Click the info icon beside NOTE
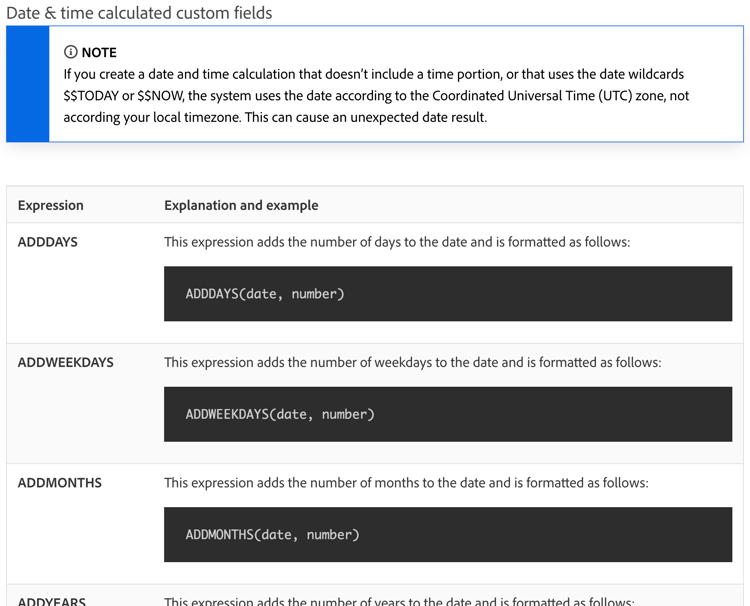The image size is (750, 606). 70,52
